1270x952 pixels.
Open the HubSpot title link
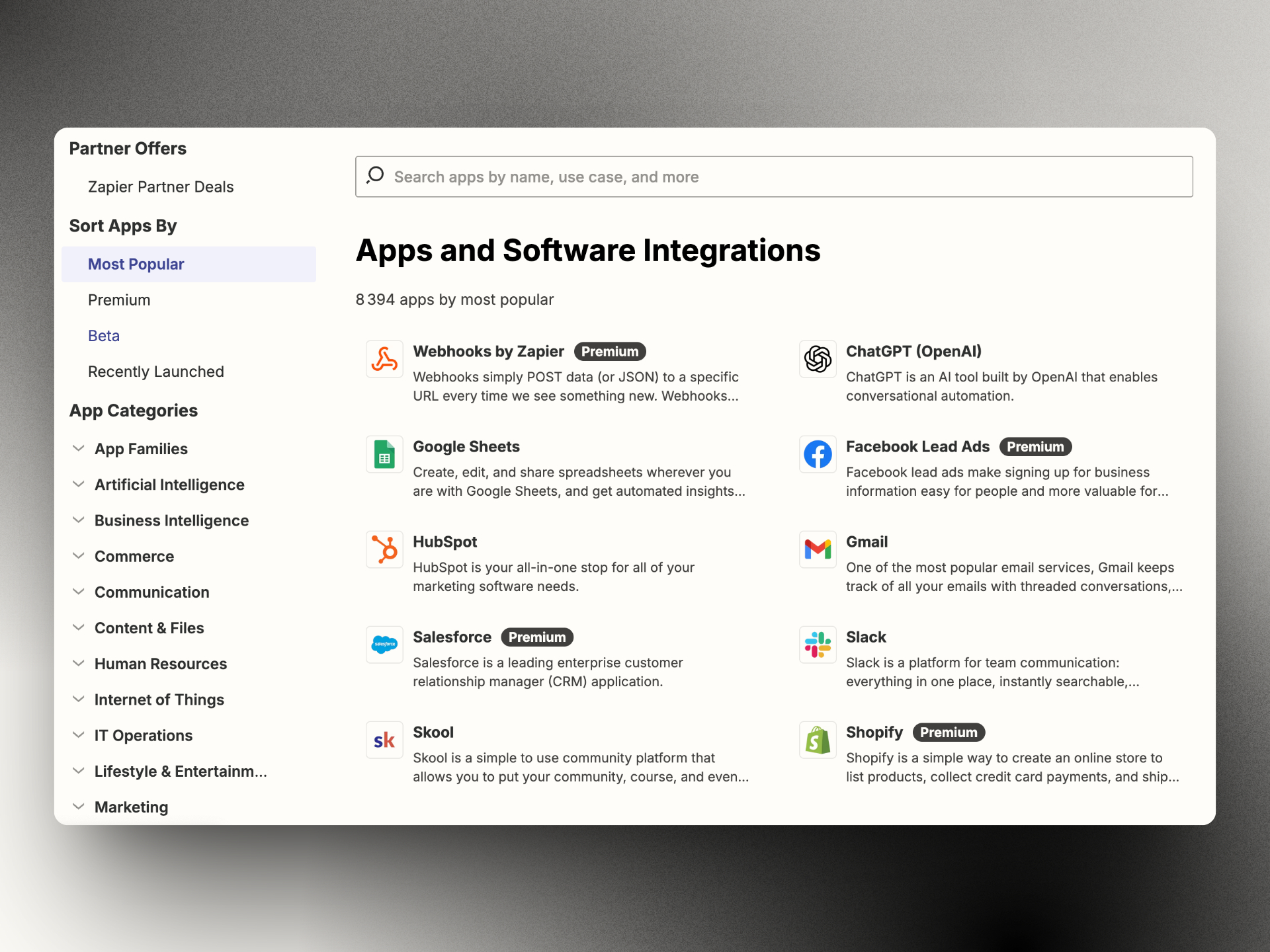(444, 541)
